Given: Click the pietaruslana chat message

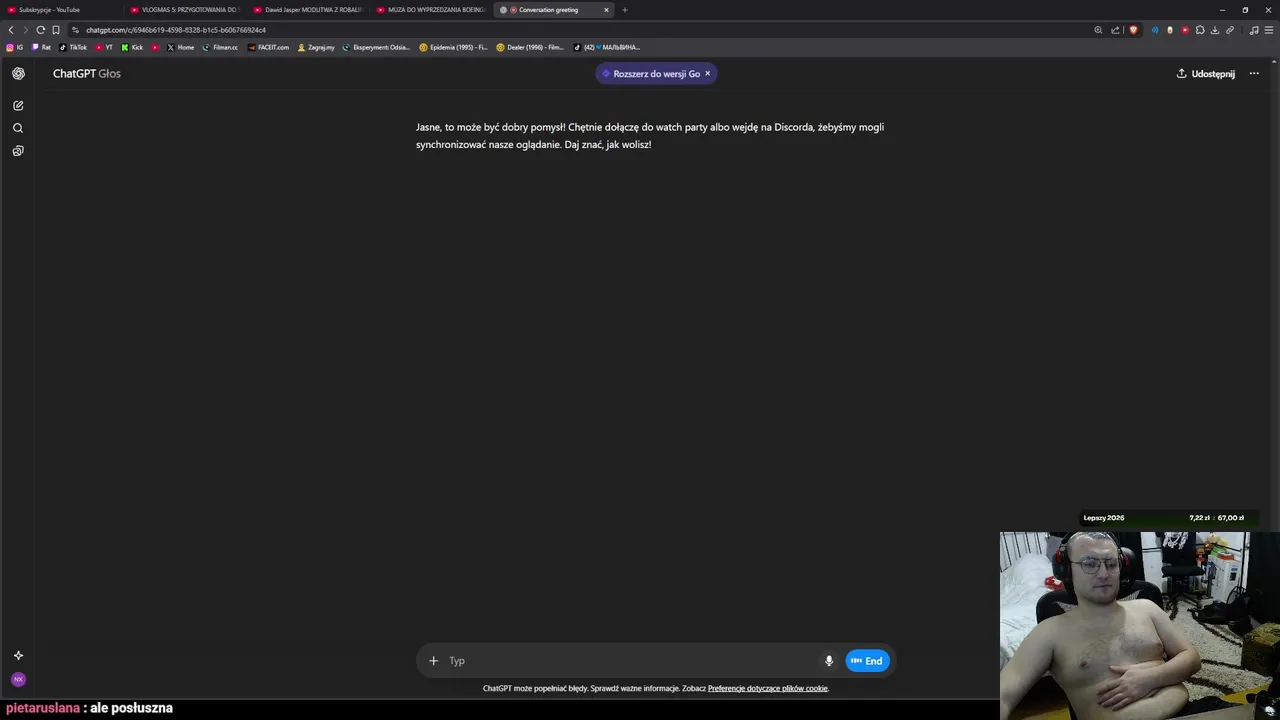Looking at the screenshot, I should [x=89, y=708].
